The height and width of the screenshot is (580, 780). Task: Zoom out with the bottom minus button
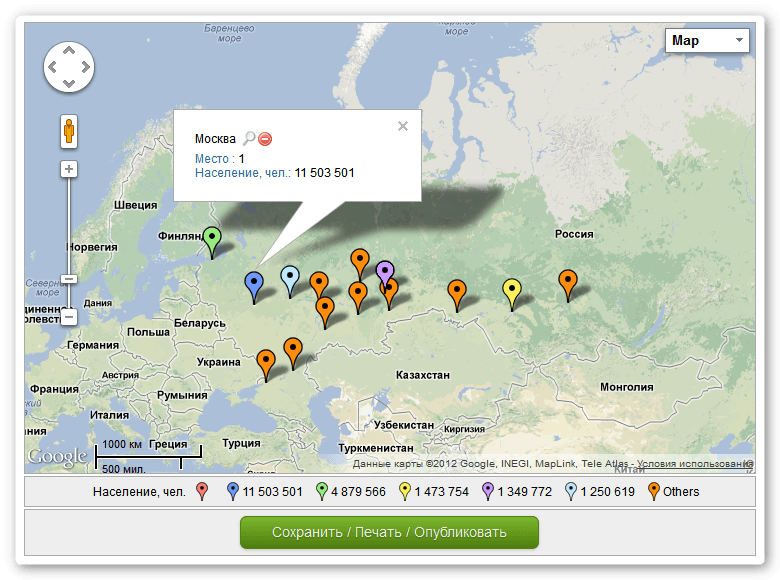click(69, 317)
